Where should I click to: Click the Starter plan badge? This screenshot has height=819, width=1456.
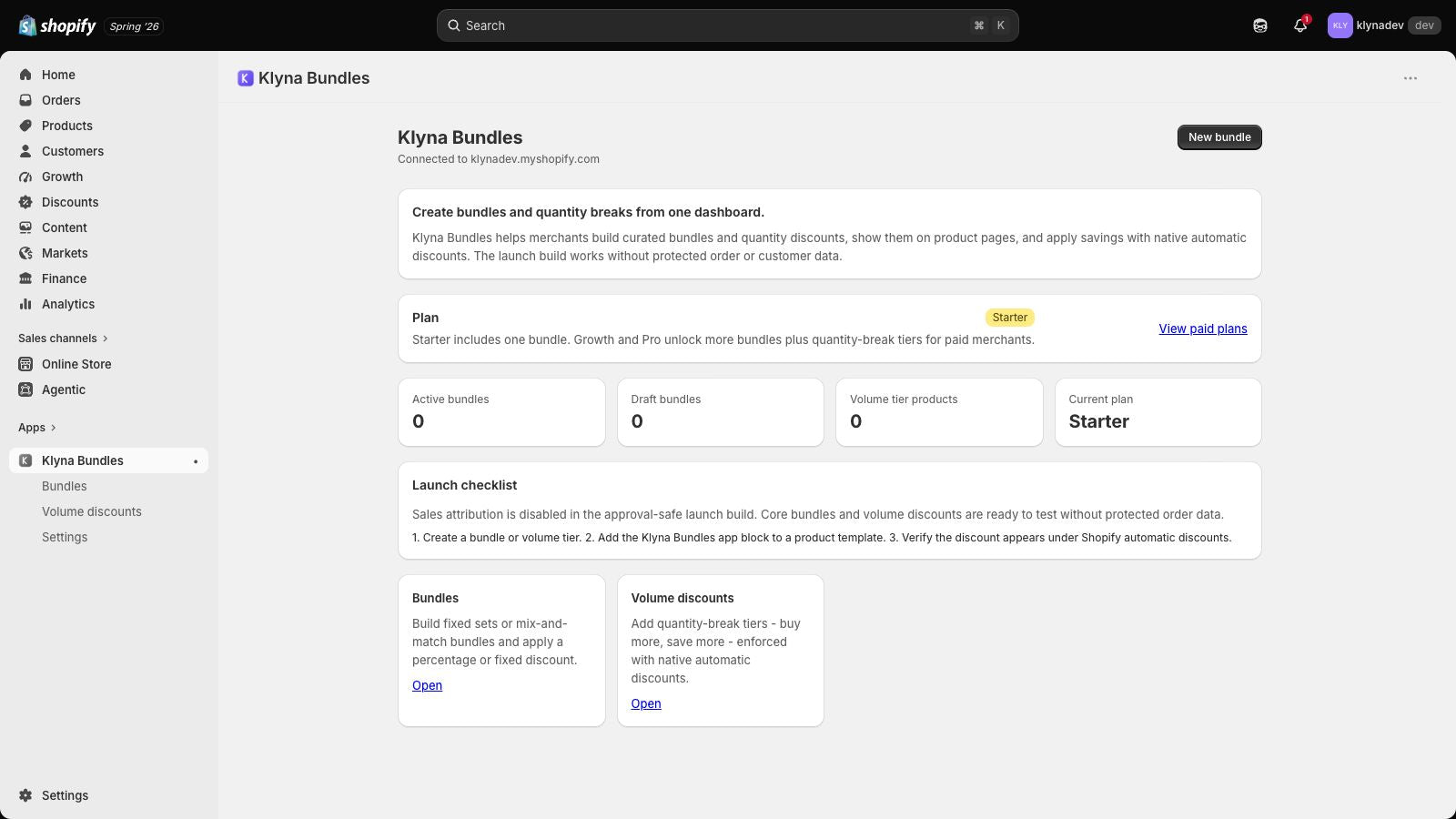pyautogui.click(x=1010, y=318)
